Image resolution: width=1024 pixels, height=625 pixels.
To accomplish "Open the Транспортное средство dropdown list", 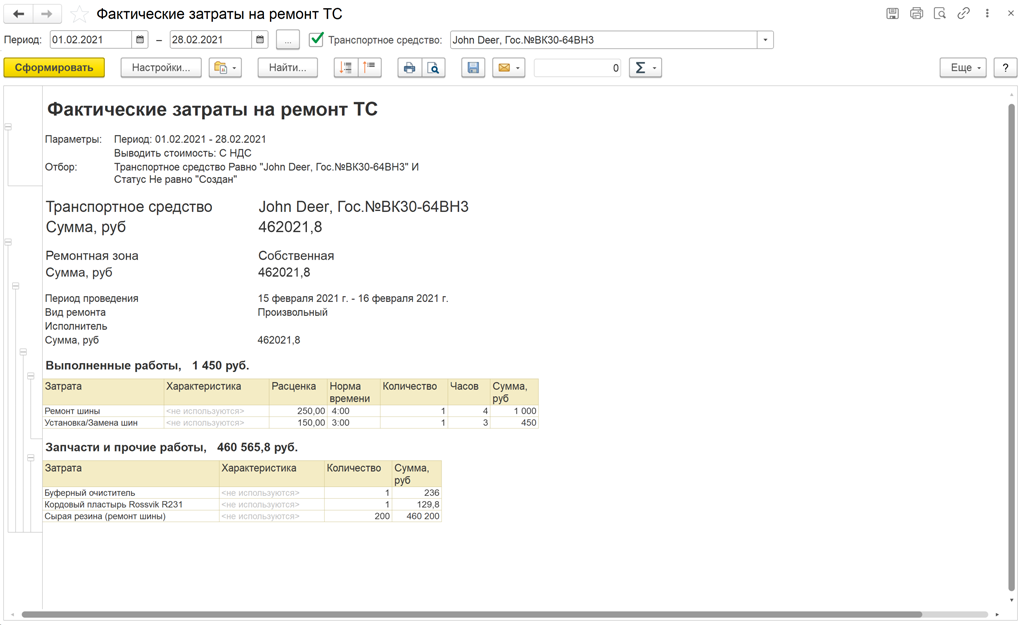I will click(x=765, y=40).
